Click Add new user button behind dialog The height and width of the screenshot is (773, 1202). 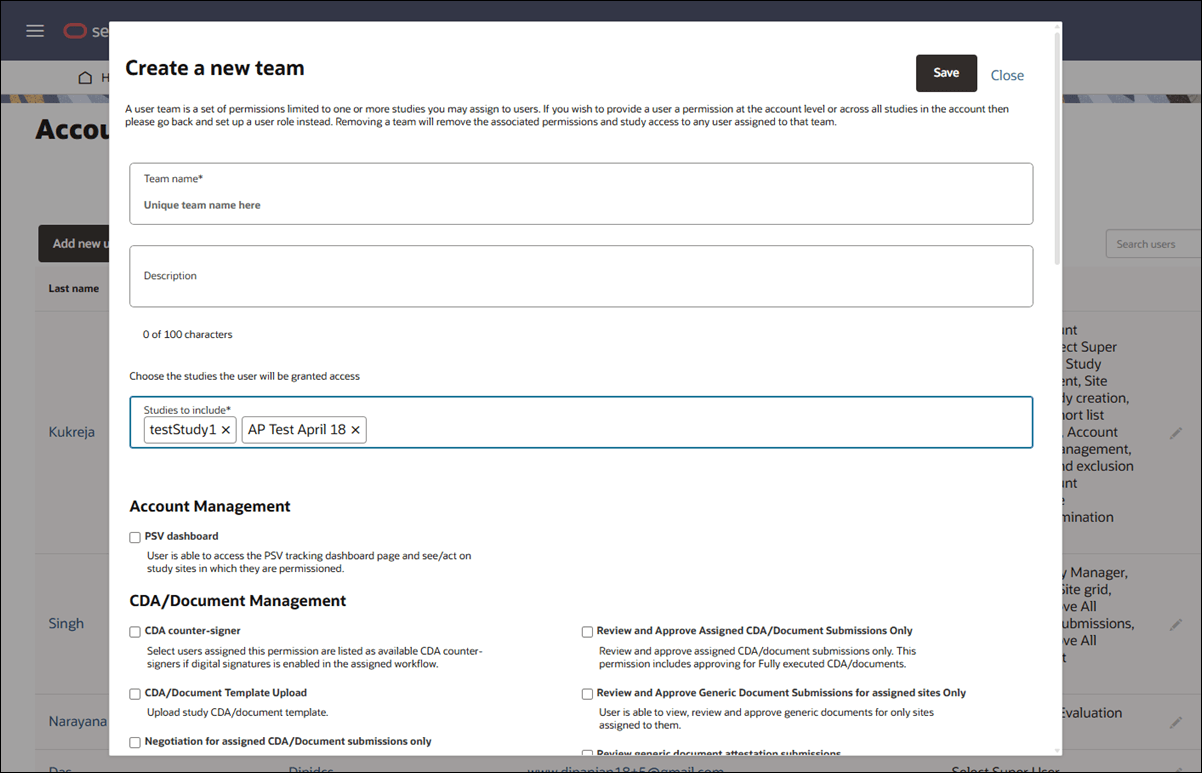[74, 243]
